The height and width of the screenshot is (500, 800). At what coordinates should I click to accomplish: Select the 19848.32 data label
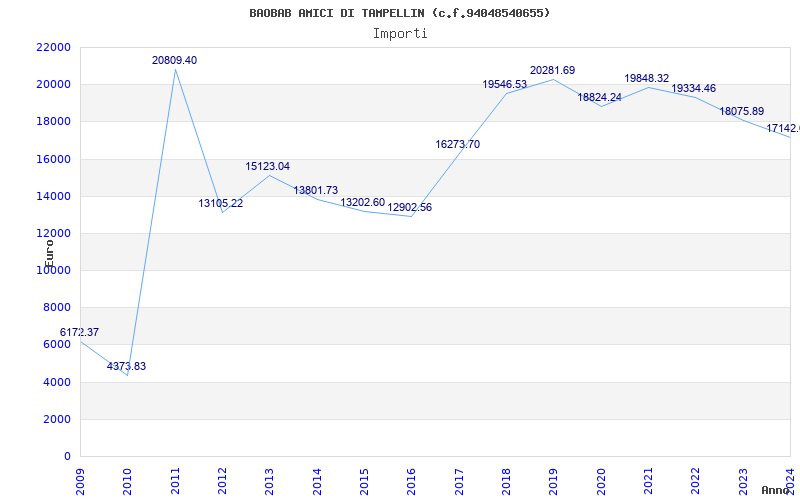pyautogui.click(x=647, y=79)
